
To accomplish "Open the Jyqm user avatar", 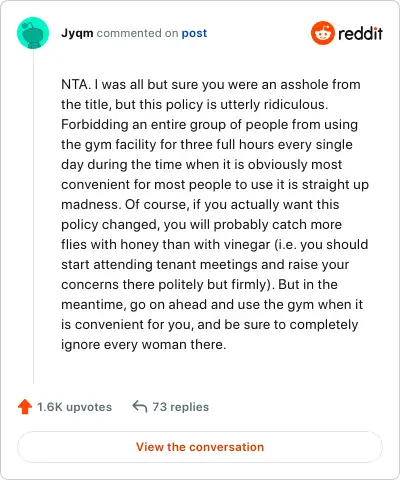I will [33, 33].
